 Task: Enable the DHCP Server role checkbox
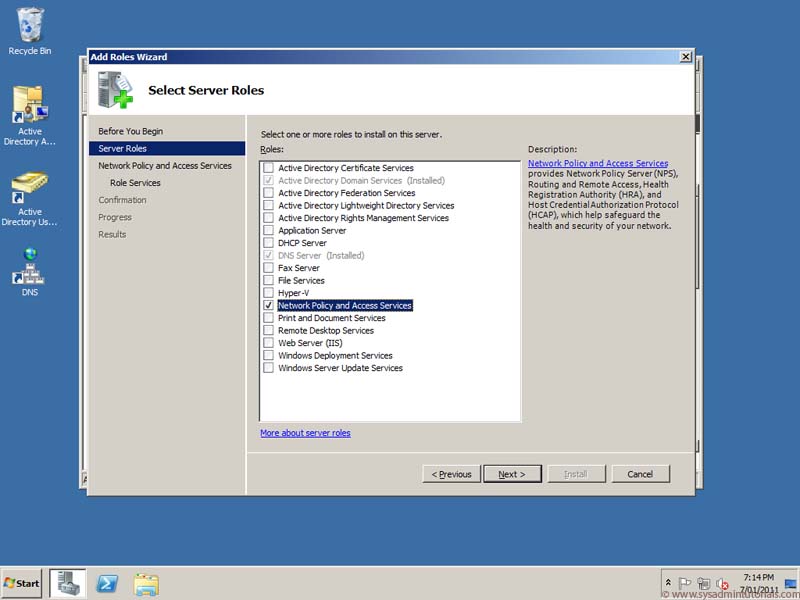pyautogui.click(x=268, y=243)
